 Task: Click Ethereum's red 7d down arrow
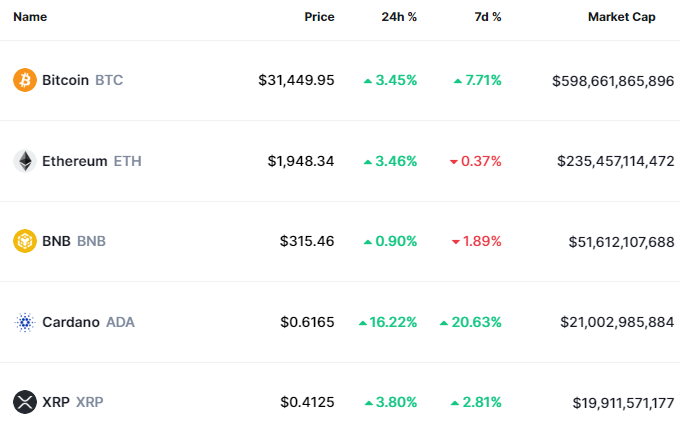pyautogui.click(x=454, y=161)
